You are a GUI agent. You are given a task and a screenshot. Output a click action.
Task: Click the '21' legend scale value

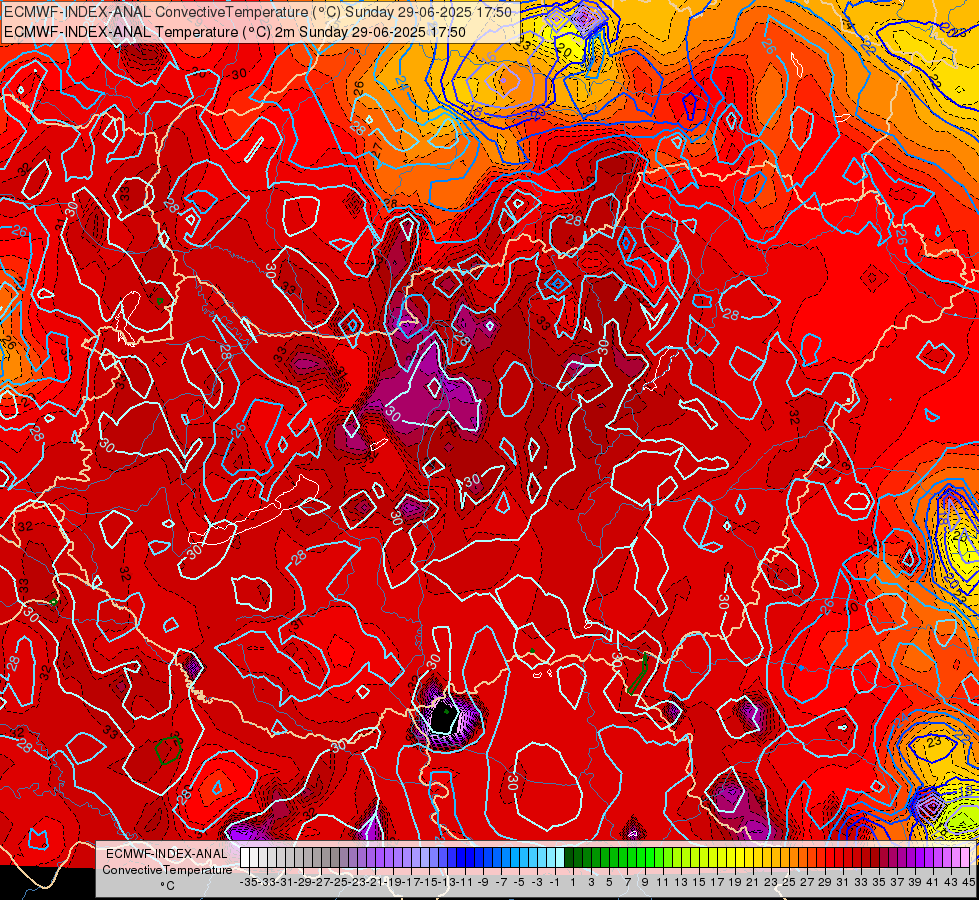tap(754, 882)
